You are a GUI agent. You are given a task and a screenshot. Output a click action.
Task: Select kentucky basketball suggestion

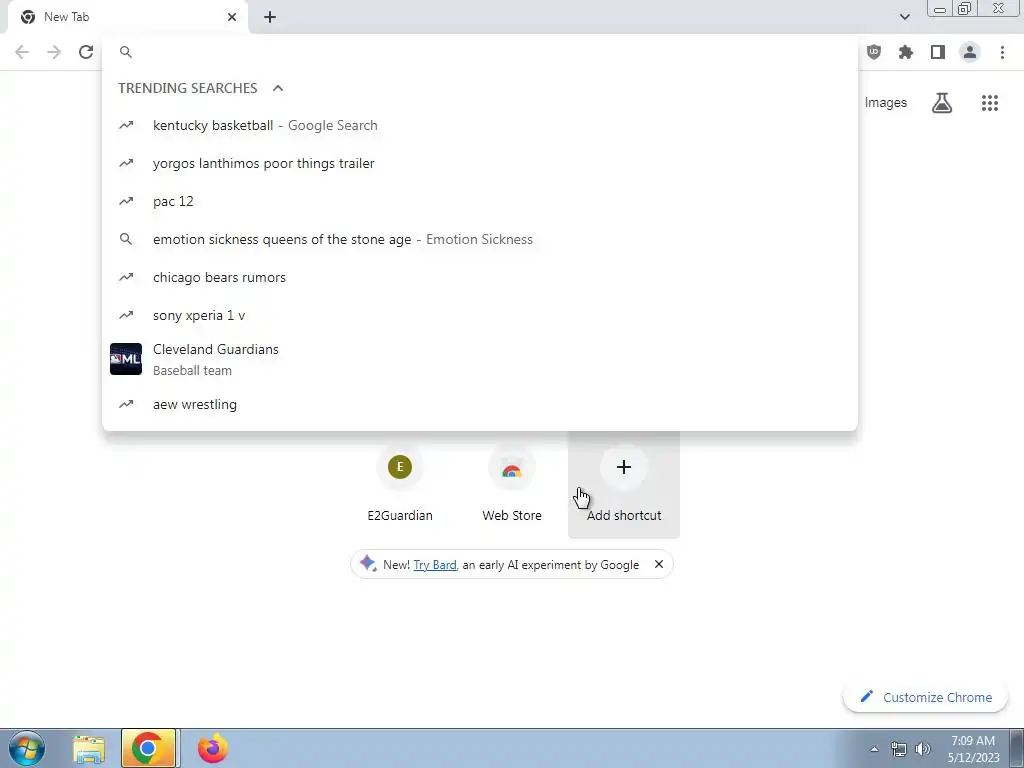click(x=480, y=125)
